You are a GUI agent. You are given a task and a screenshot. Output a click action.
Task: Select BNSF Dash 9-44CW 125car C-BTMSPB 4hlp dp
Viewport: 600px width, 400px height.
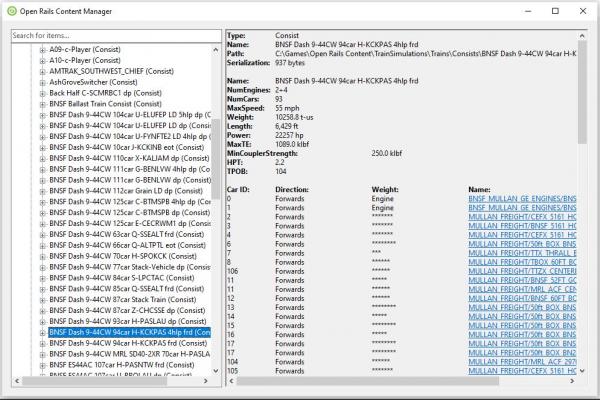coord(130,201)
